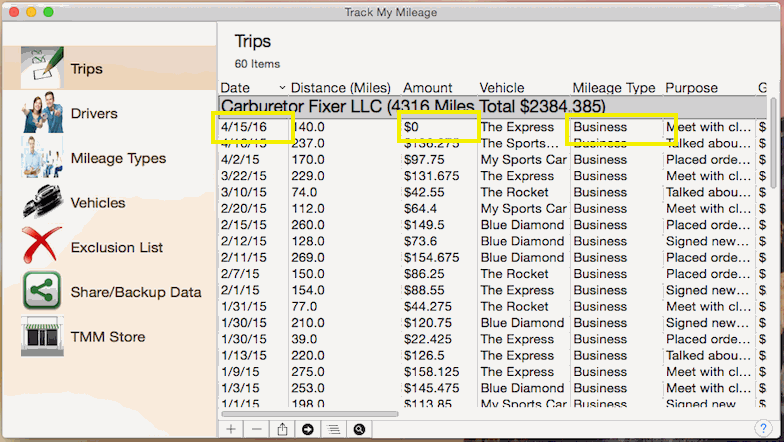Select the Trips label in sidebar
The image size is (784, 442).
86,68
